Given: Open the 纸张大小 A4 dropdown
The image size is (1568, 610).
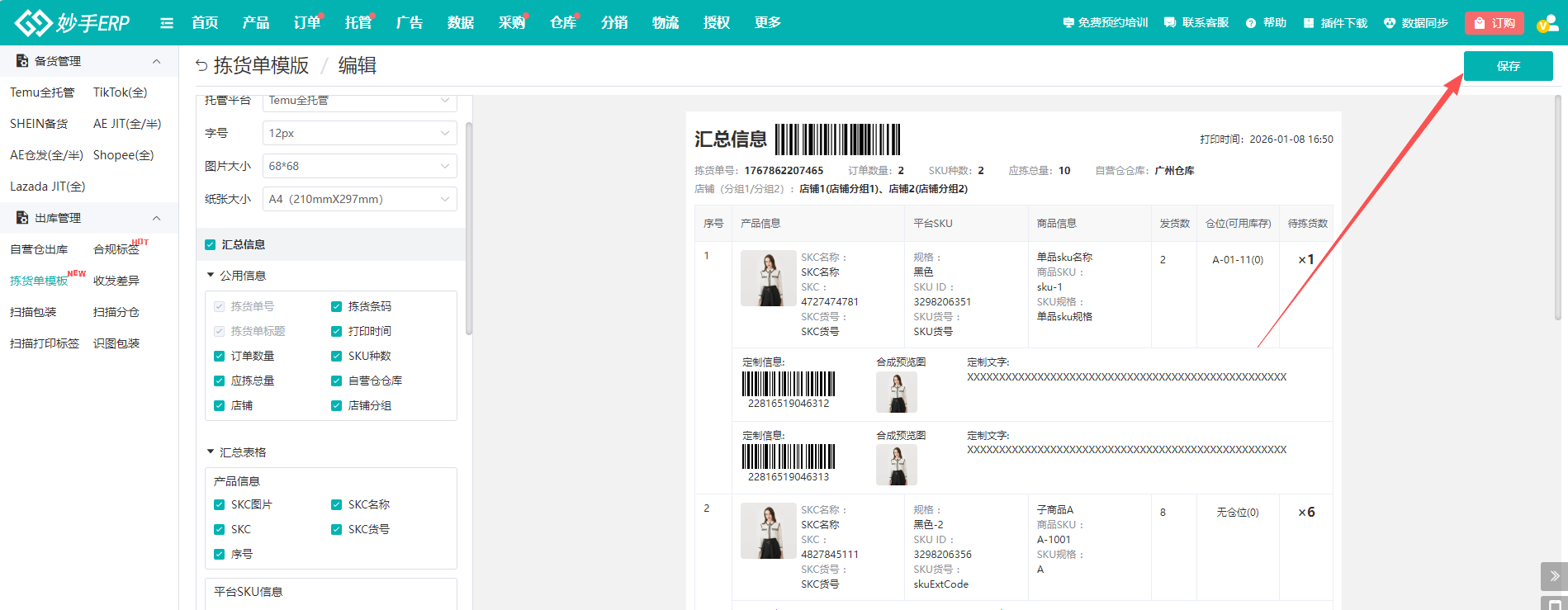Looking at the screenshot, I should pos(359,199).
